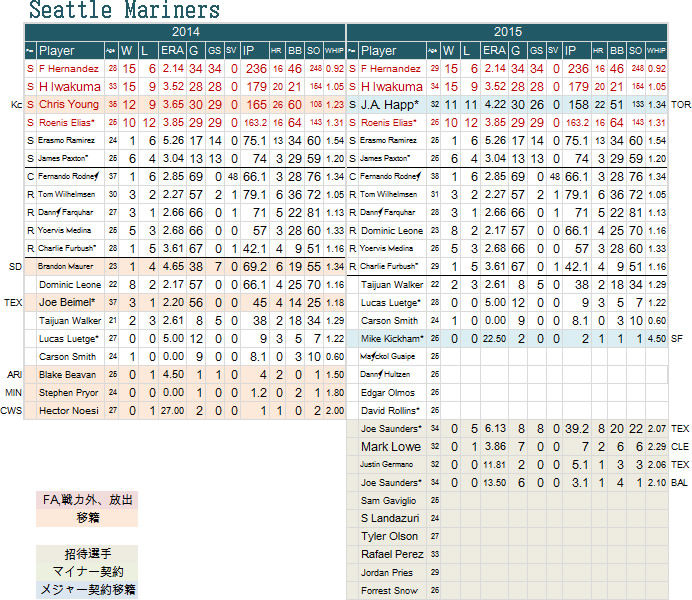692x600 pixels.
Task: Select F Hernandez in the 2014 table
Action: 69,69
